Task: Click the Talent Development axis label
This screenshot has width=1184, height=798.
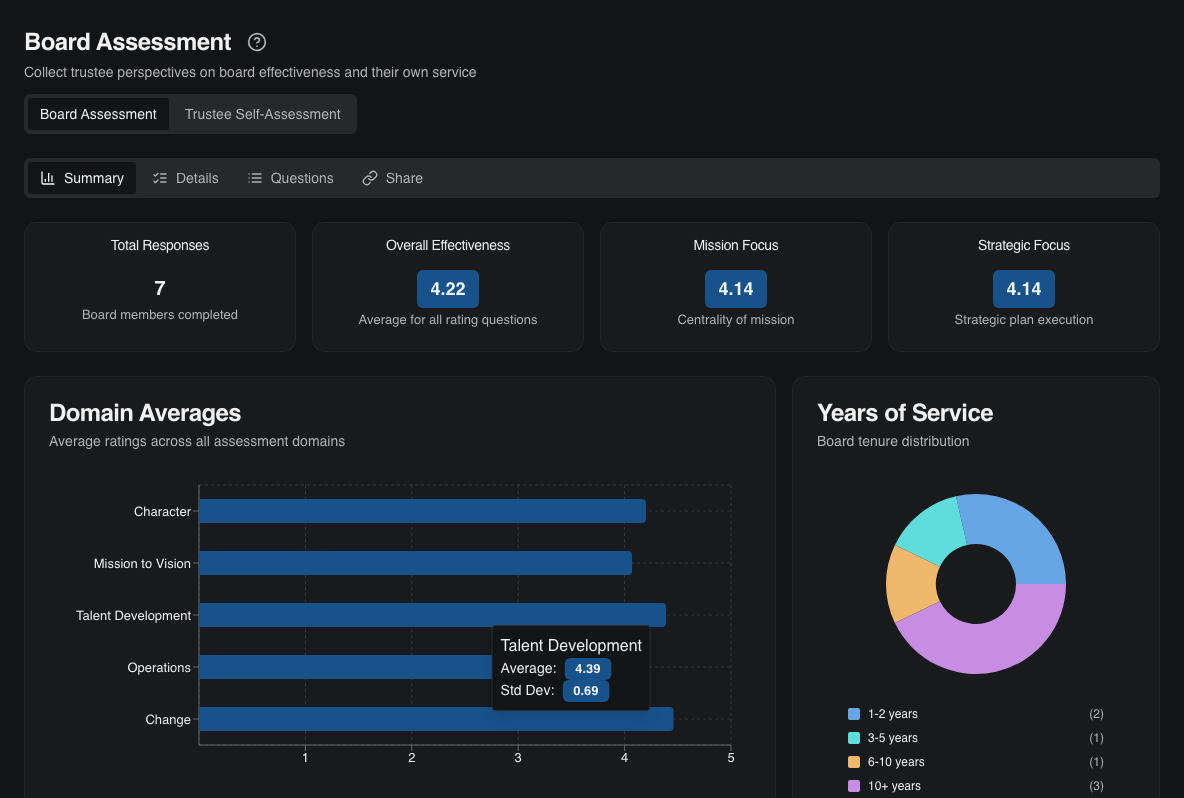Action: tap(134, 616)
